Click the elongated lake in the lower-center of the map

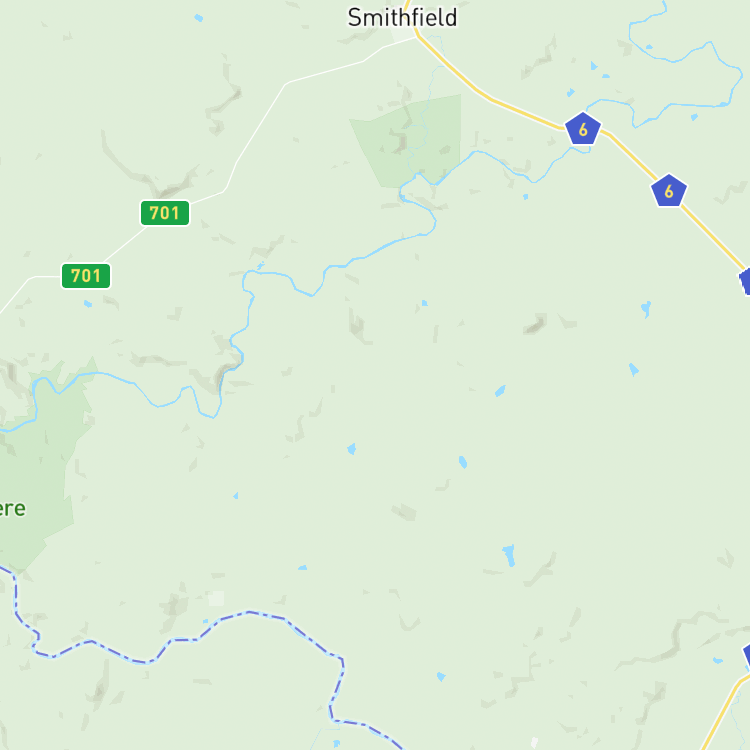509,555
